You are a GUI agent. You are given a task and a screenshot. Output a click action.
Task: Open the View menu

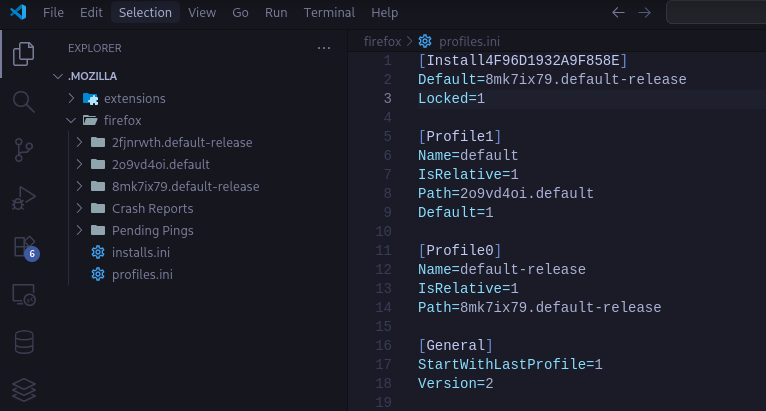coord(202,12)
